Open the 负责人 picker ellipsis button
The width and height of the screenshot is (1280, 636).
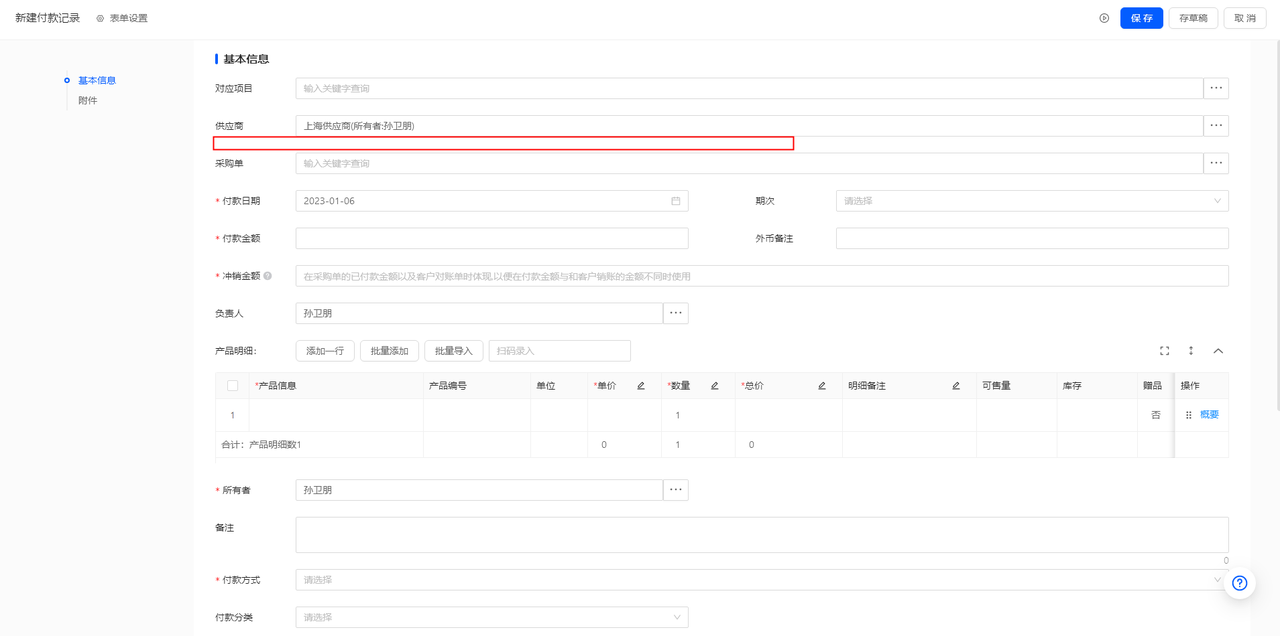676,313
